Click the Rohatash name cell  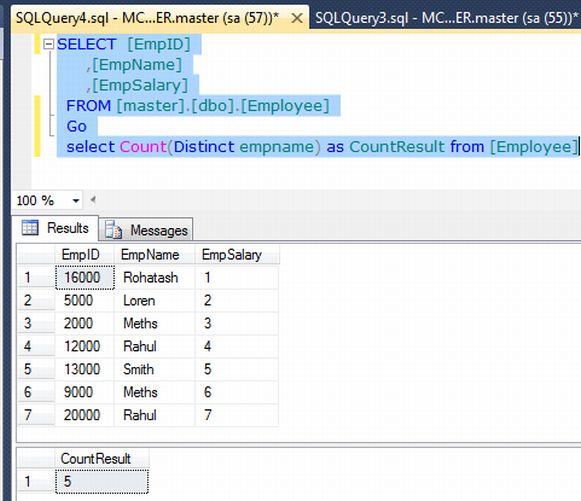[155, 277]
